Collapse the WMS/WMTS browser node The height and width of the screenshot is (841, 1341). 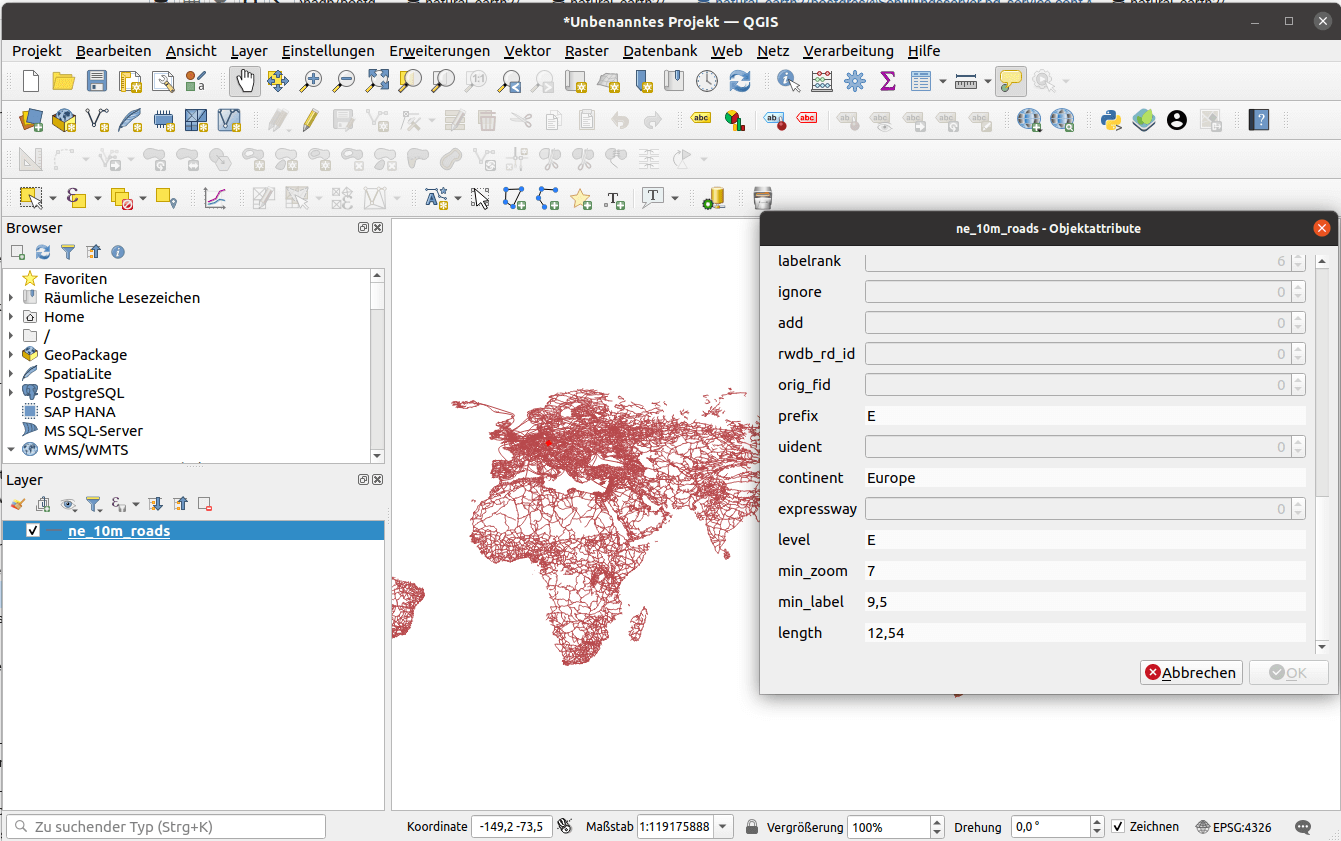(11, 450)
